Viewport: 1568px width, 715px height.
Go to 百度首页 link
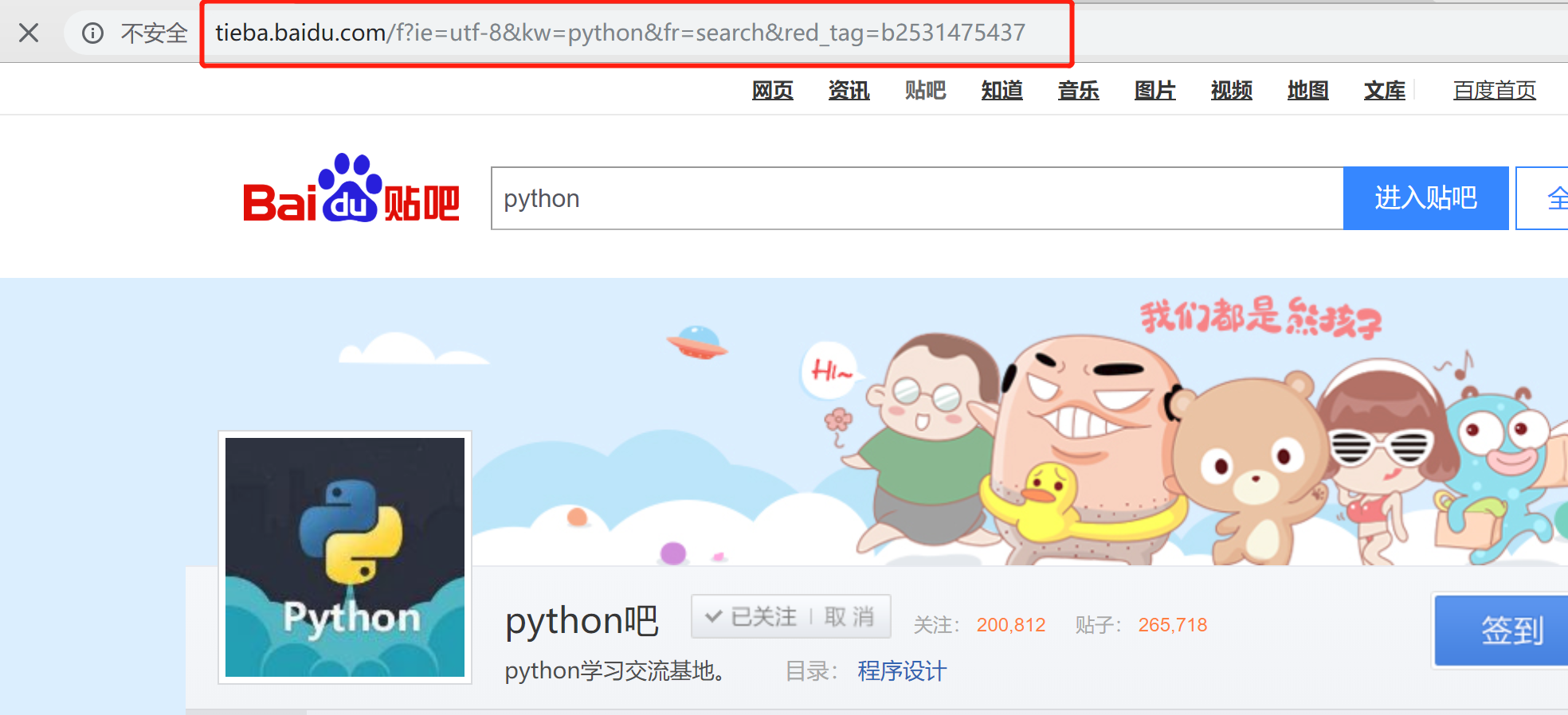pyautogui.click(x=1495, y=91)
